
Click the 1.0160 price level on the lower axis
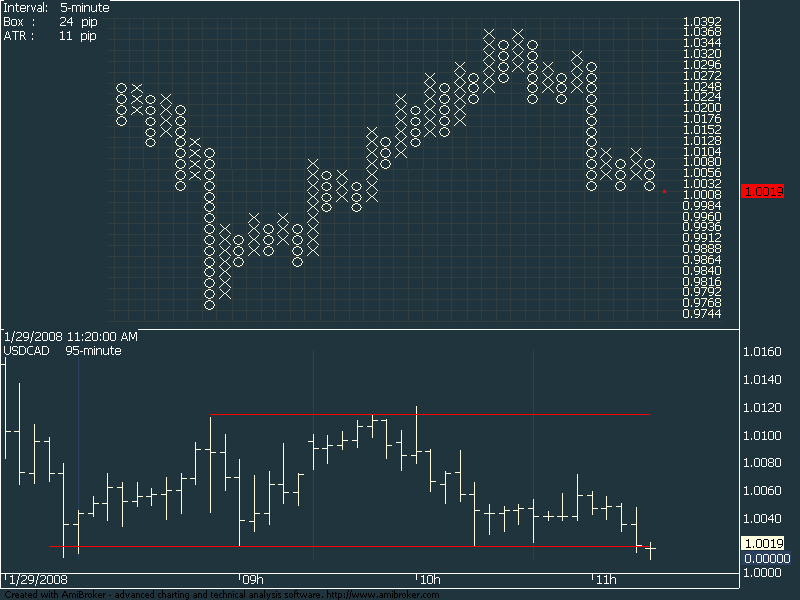[x=762, y=352]
